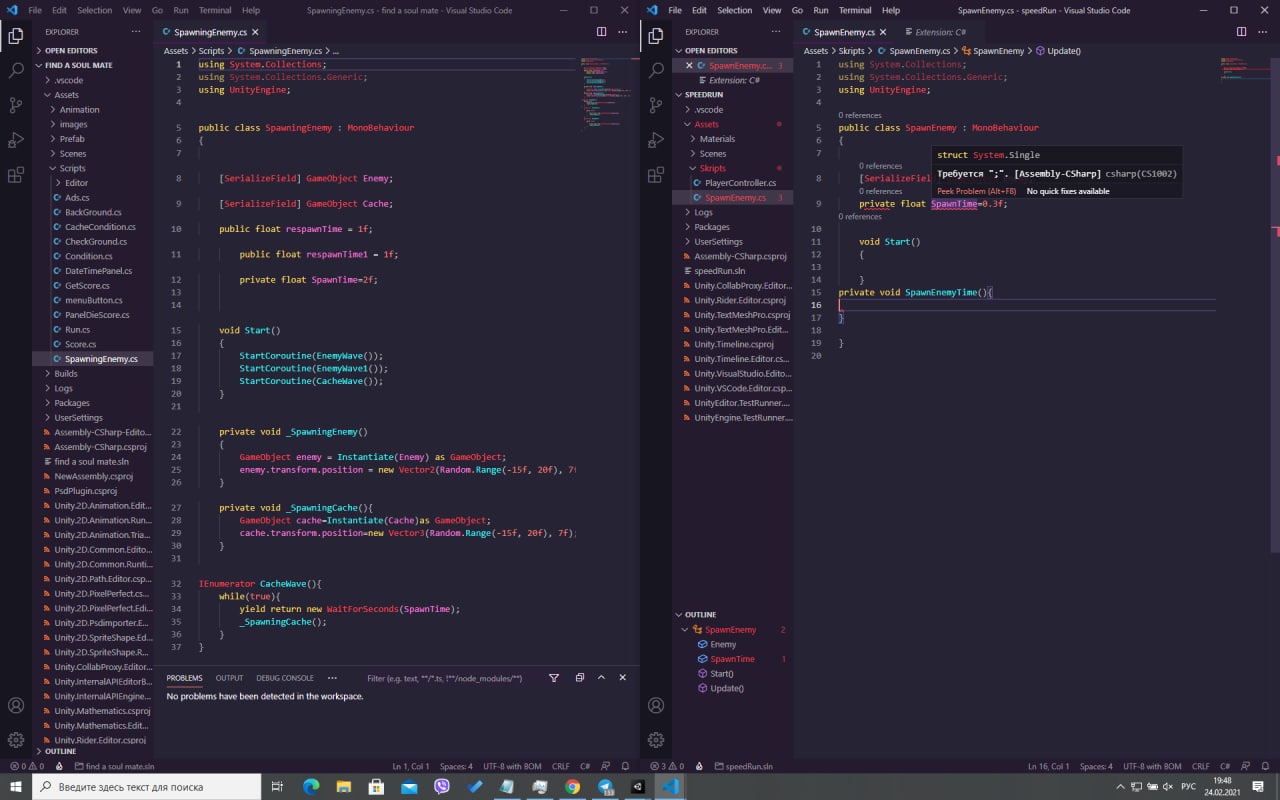This screenshot has width=1280, height=800.
Task: Open the Telegram icon in the taskbar
Action: tap(605, 786)
